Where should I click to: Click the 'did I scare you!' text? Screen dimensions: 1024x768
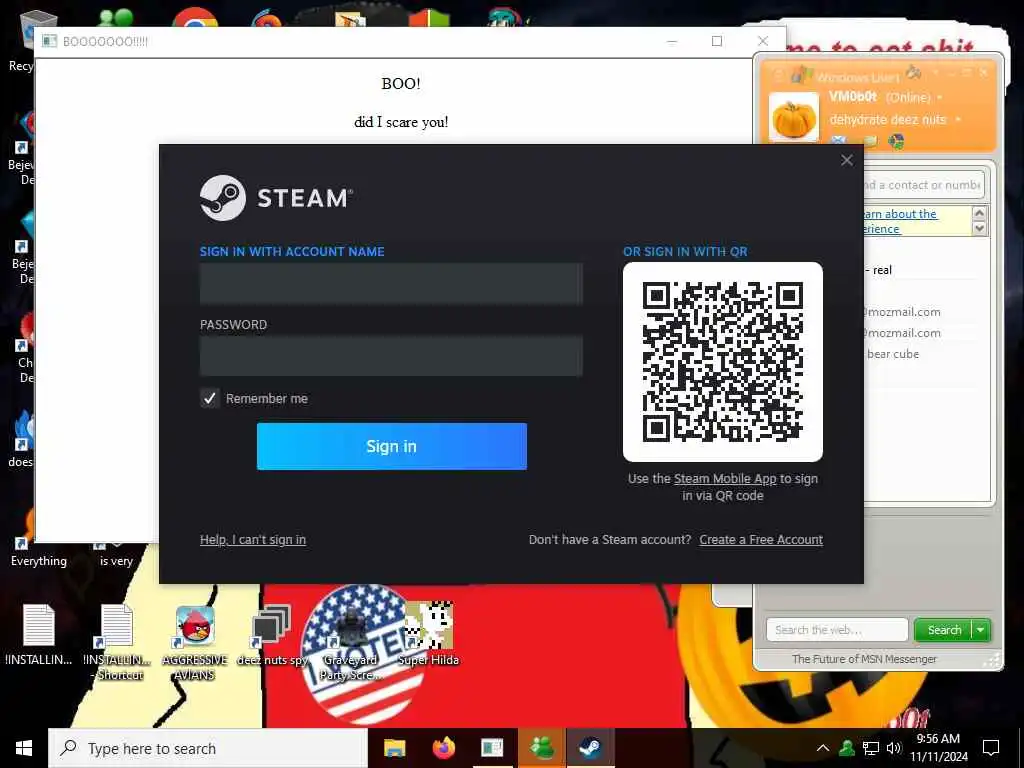[x=401, y=121]
